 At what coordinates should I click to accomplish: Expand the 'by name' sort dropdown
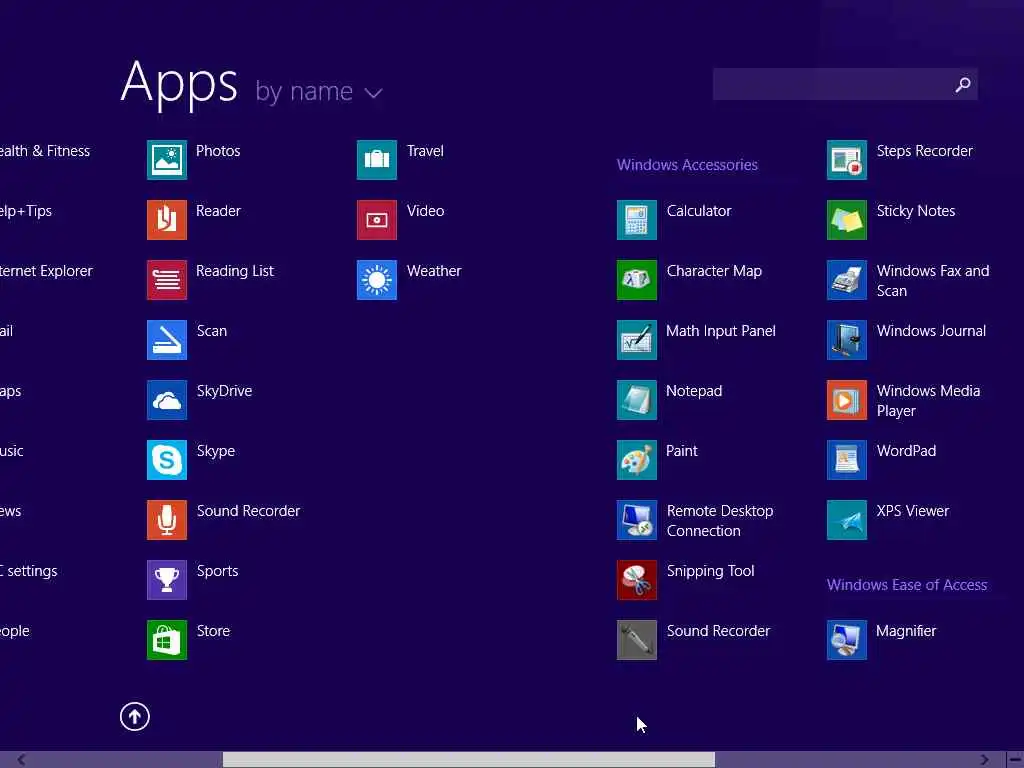[319, 91]
